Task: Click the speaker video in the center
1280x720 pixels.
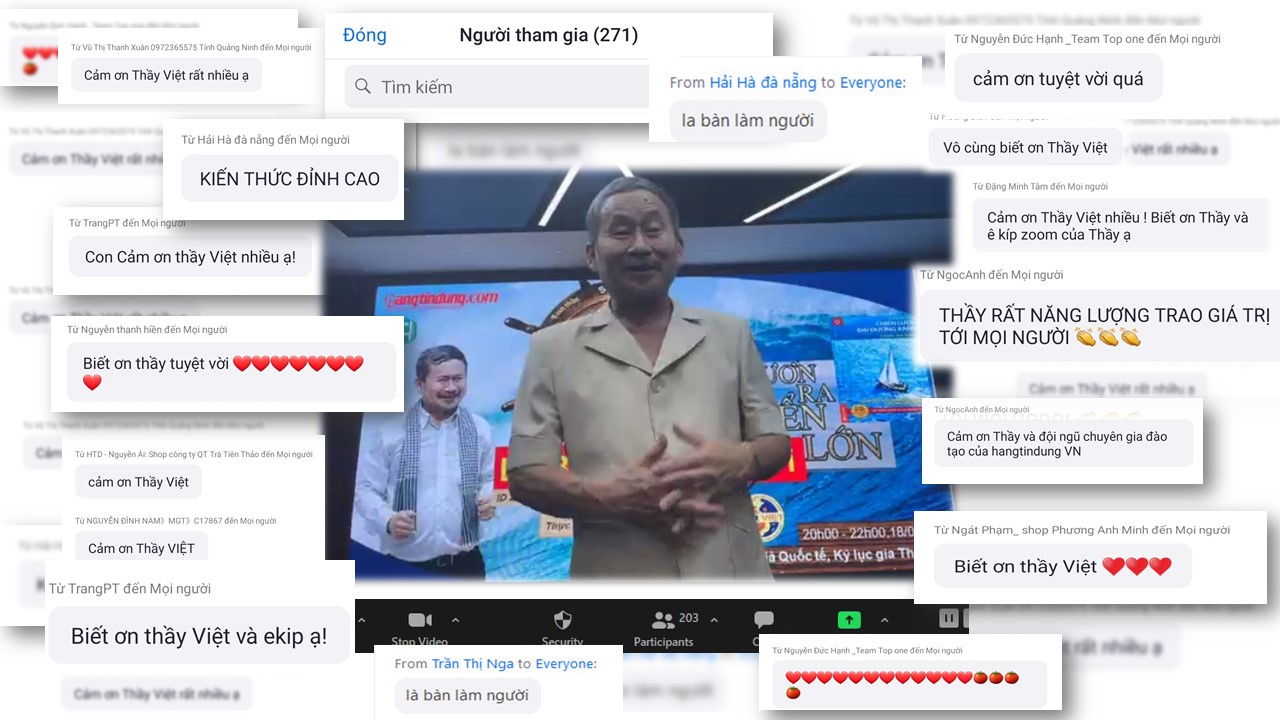Action: [640, 375]
